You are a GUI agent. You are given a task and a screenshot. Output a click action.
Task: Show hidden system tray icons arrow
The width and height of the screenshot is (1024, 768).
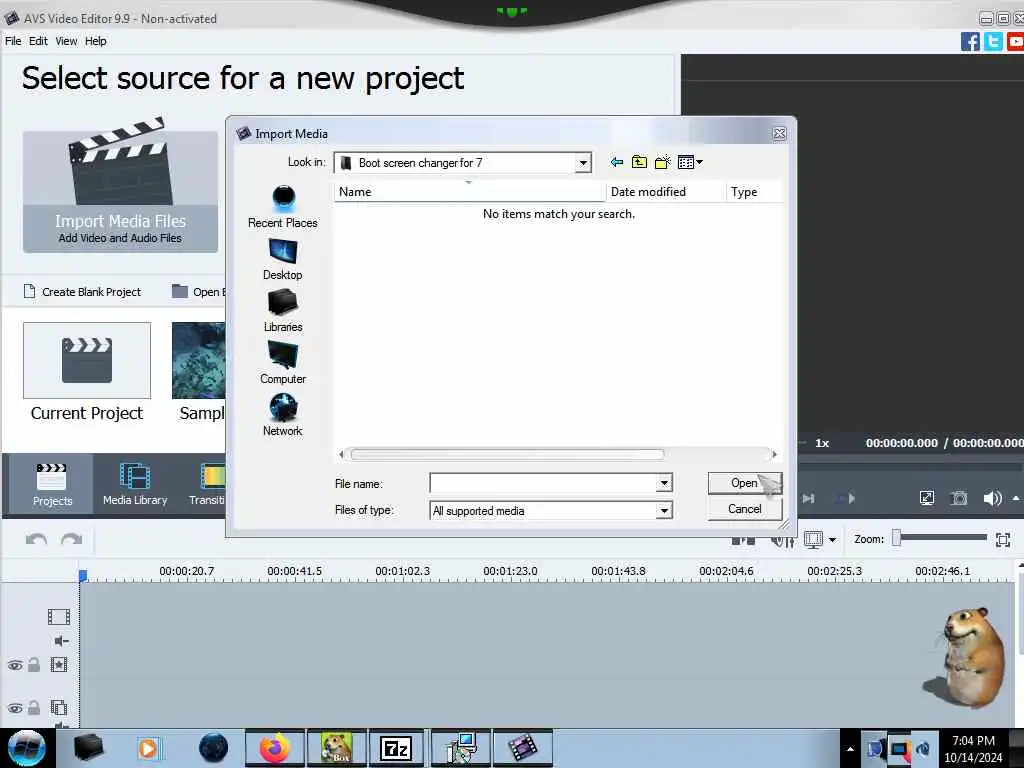tap(850, 749)
